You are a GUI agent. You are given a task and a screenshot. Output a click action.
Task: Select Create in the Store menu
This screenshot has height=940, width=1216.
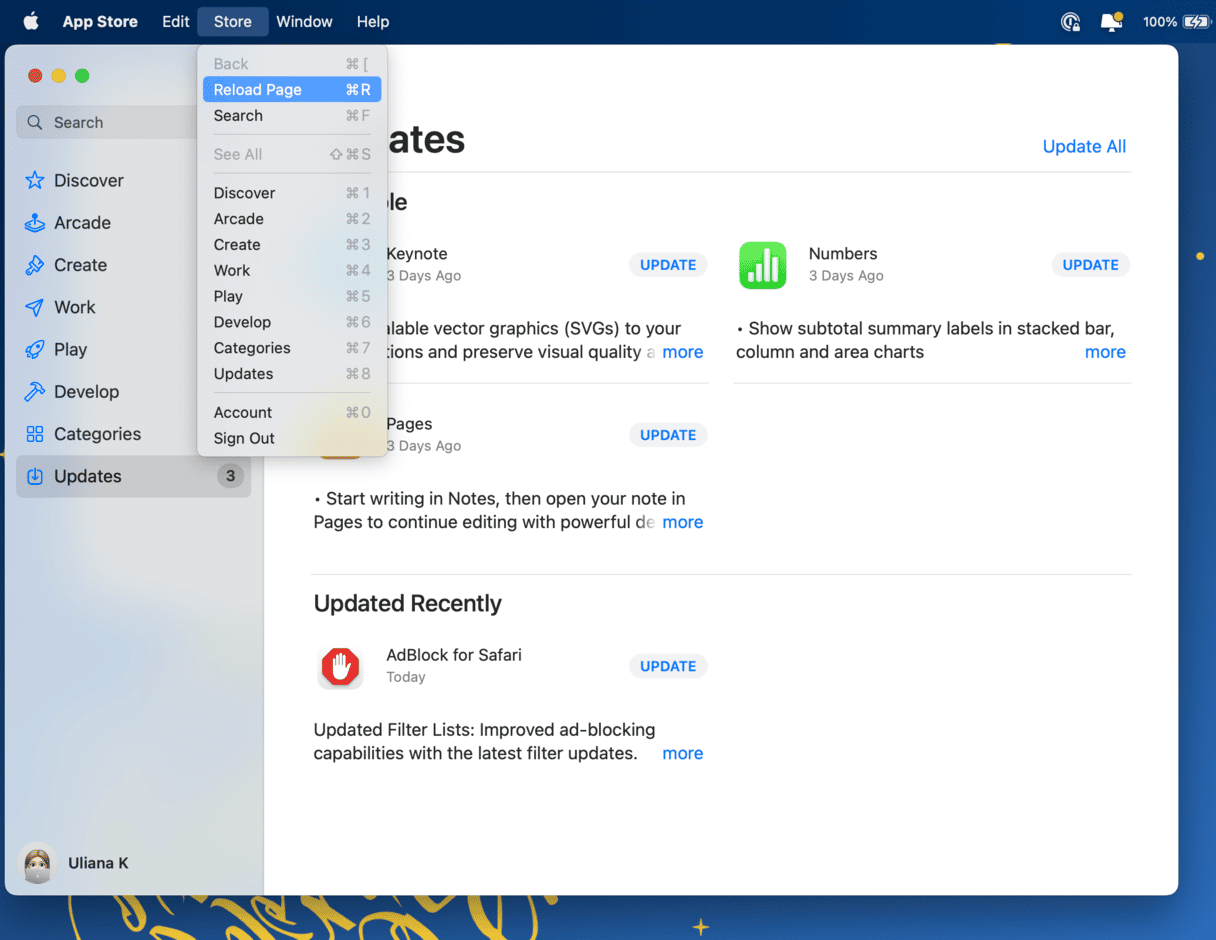pos(292,244)
